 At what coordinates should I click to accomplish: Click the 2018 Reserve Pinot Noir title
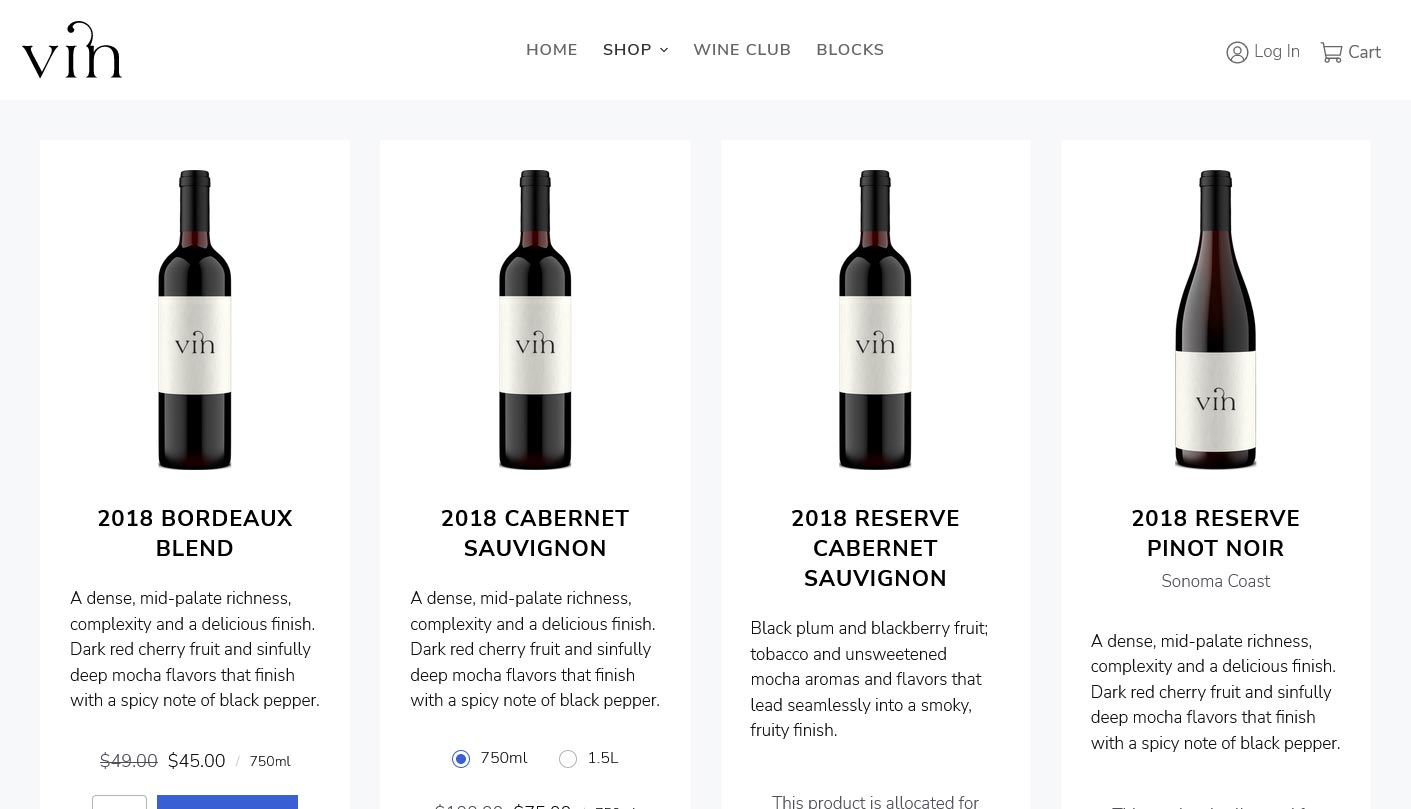pyautogui.click(x=1215, y=534)
